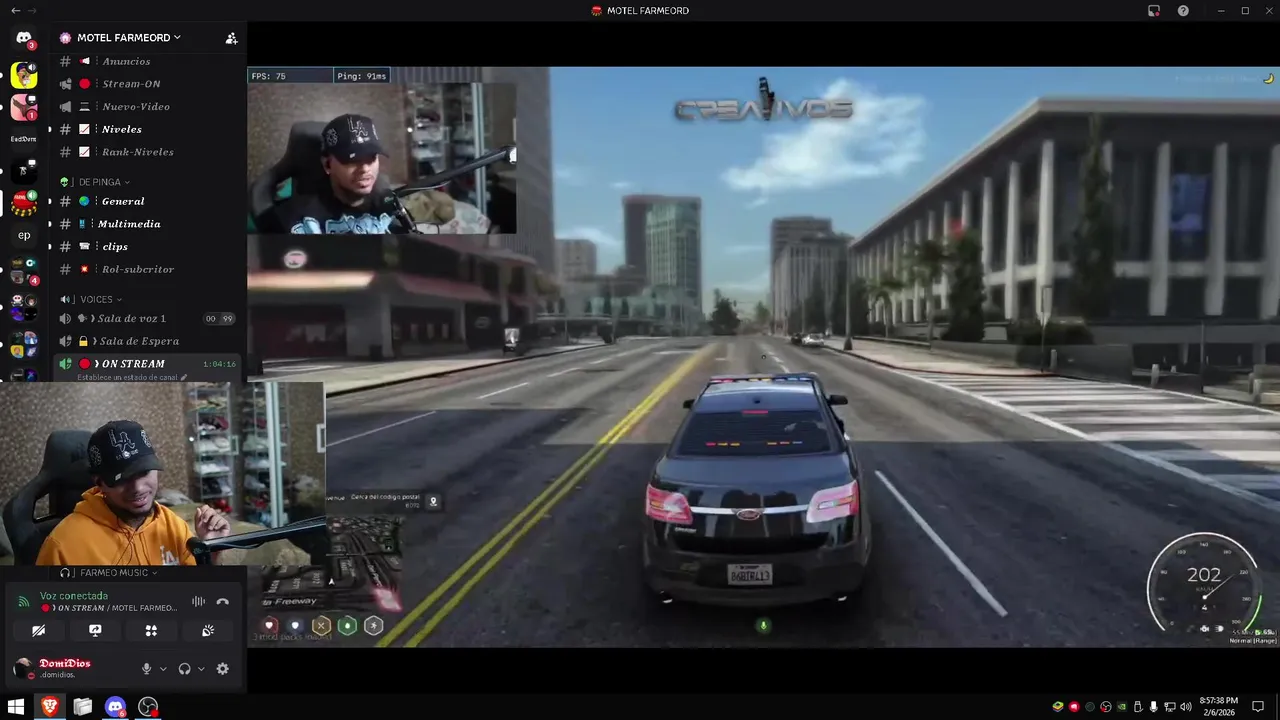Screen dimensions: 1280x720
Task: Click the DomiDios username text
Action: (x=65, y=664)
